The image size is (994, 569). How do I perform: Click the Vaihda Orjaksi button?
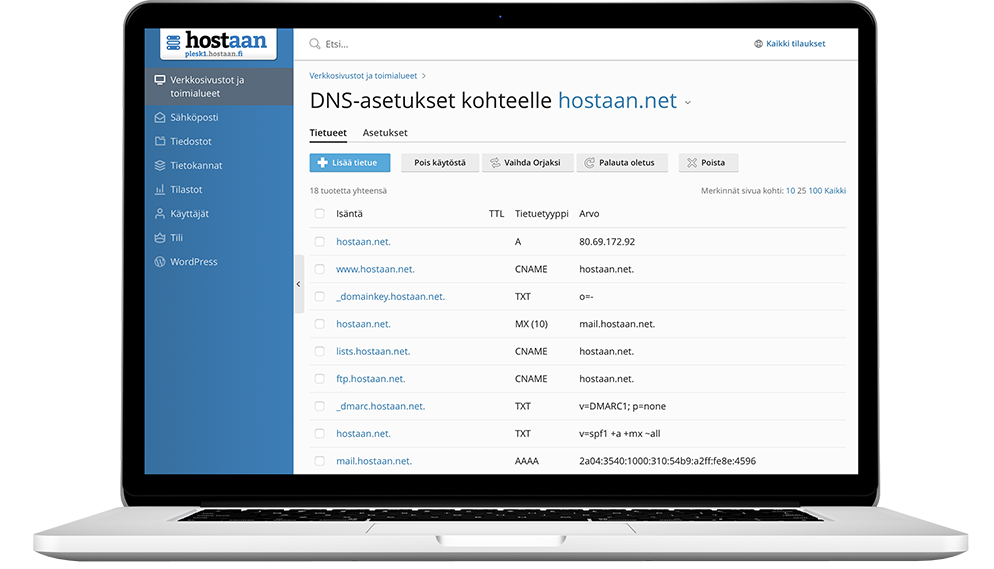(527, 163)
